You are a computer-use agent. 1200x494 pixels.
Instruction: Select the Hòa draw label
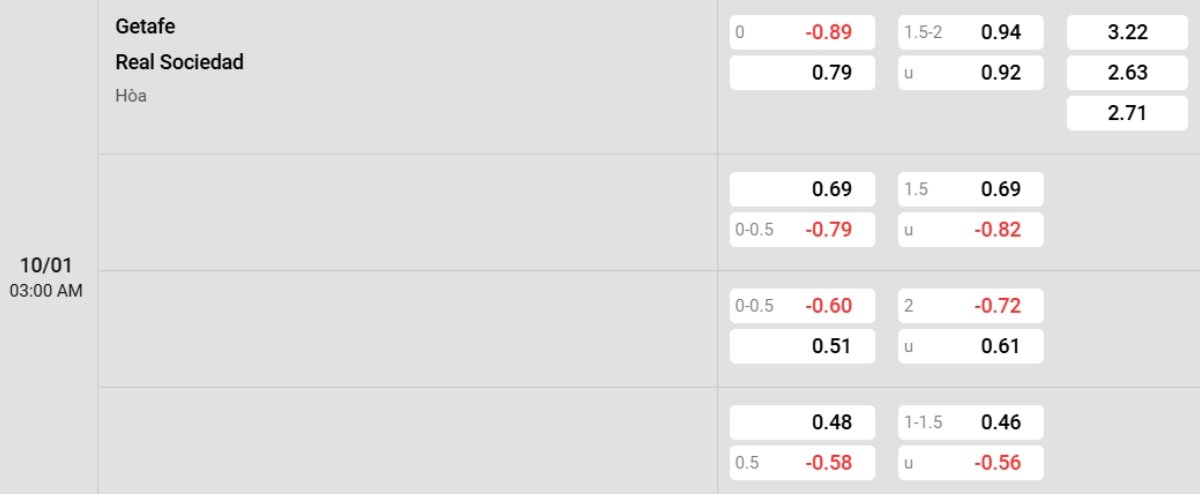131,96
